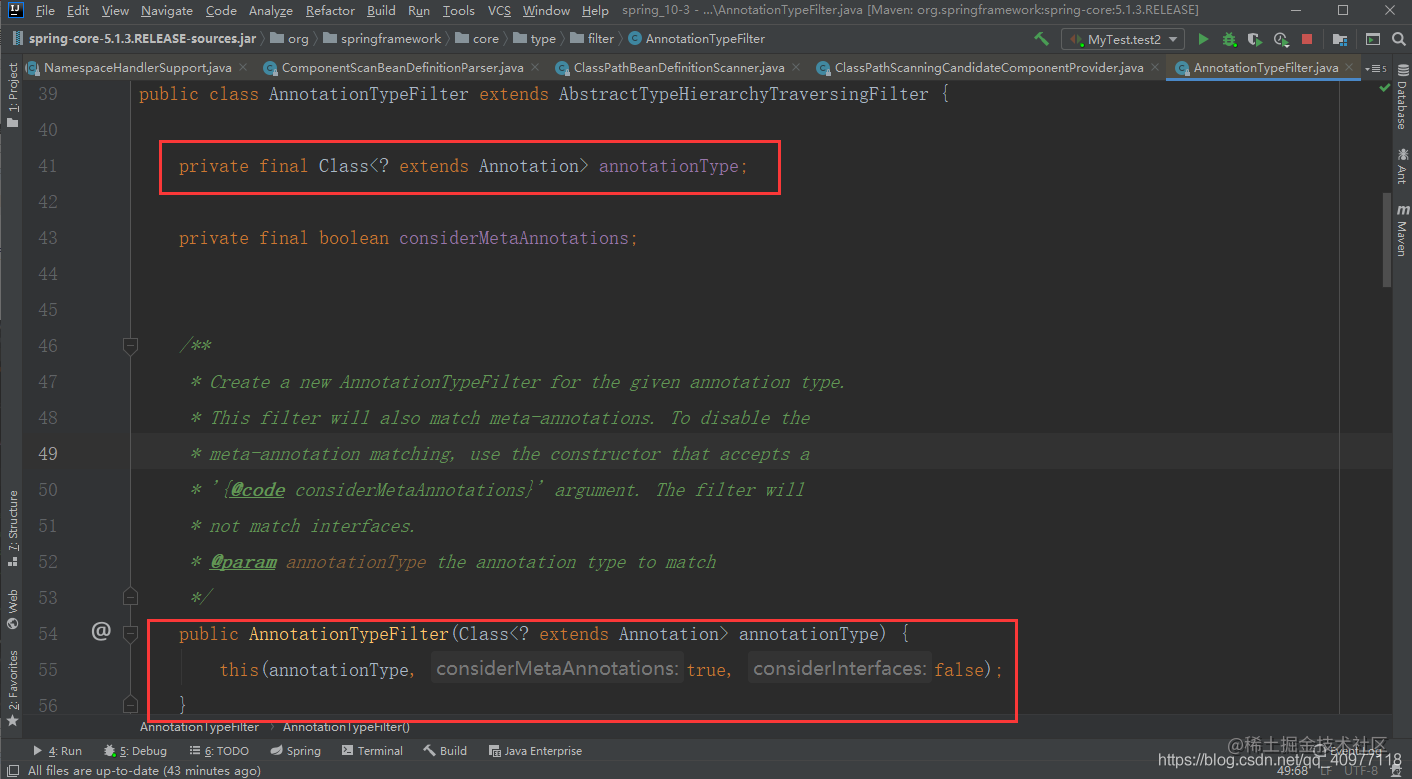1412x779 pixels.
Task: Select the AnnotationTypeFilter.java tab
Action: pyautogui.click(x=1265, y=68)
